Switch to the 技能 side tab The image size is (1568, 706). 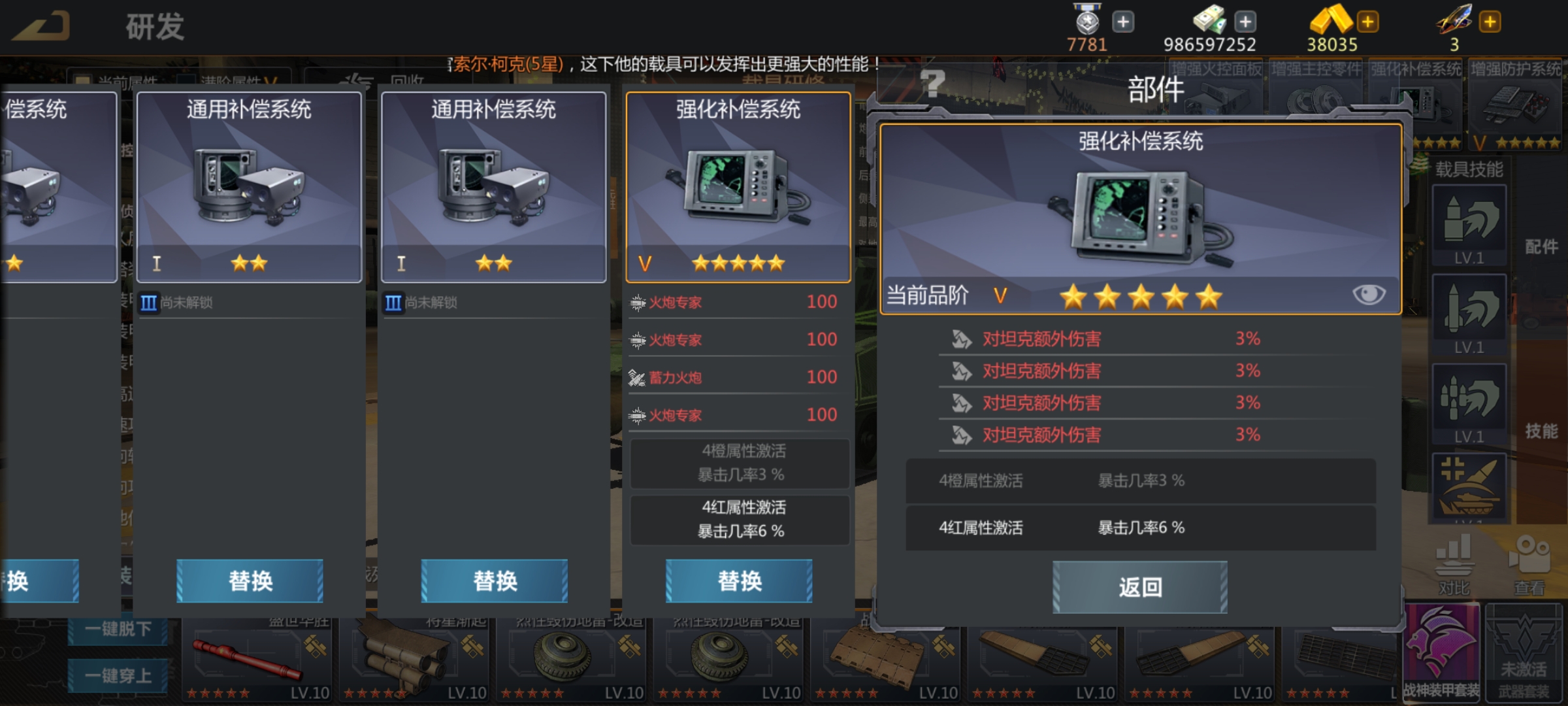point(1541,431)
